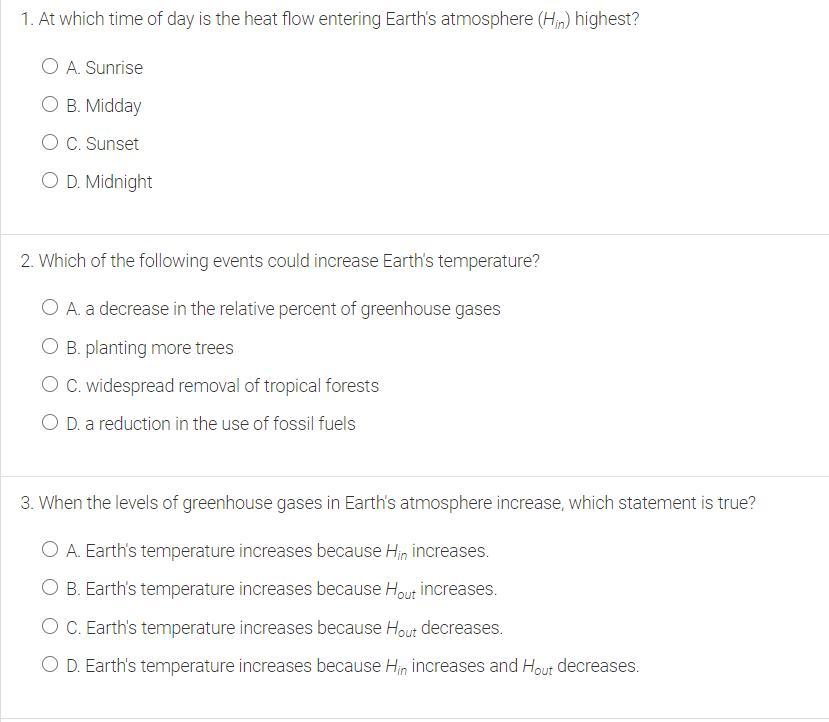Select radio for decrease in greenhouse gases
This screenshot has height=722, width=829.
(50, 308)
